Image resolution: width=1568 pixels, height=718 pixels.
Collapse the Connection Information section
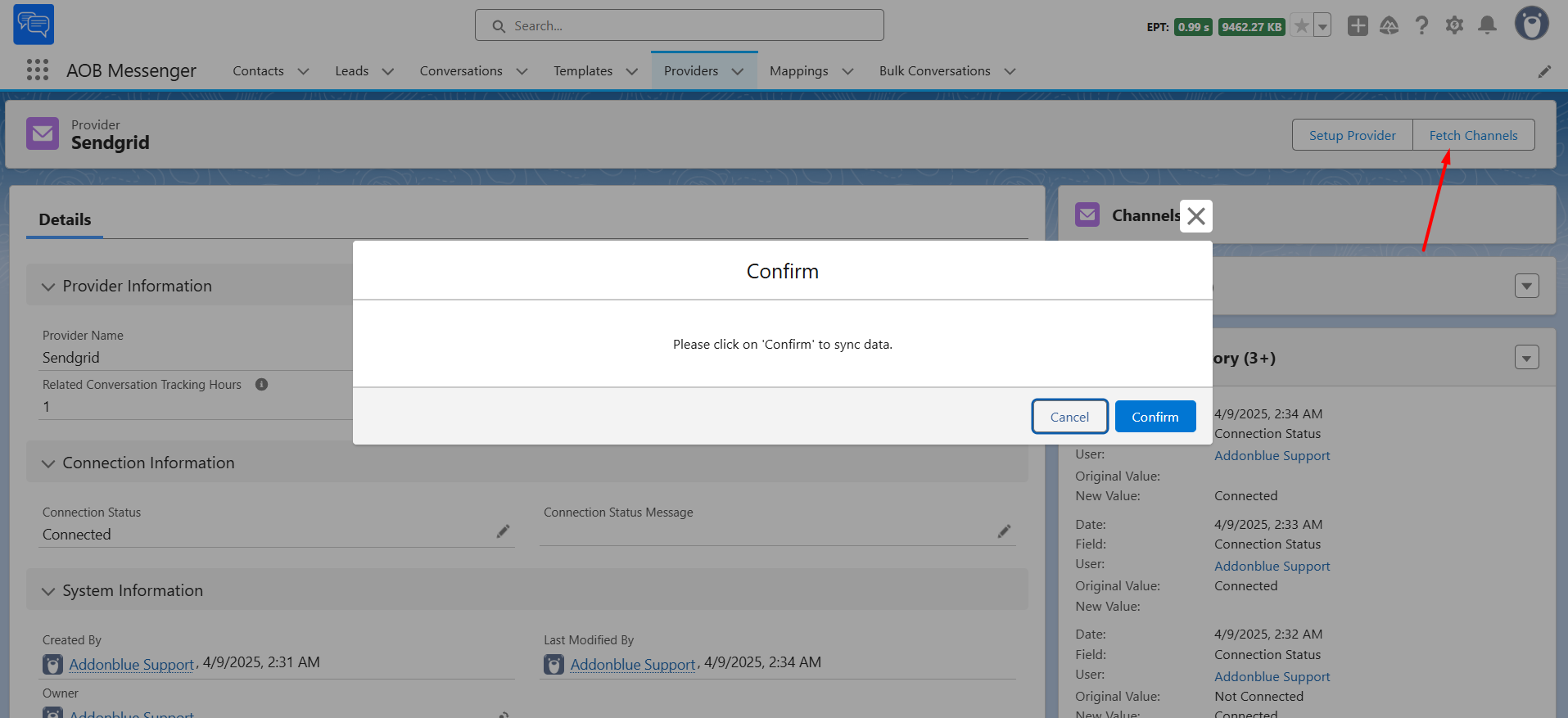48,463
